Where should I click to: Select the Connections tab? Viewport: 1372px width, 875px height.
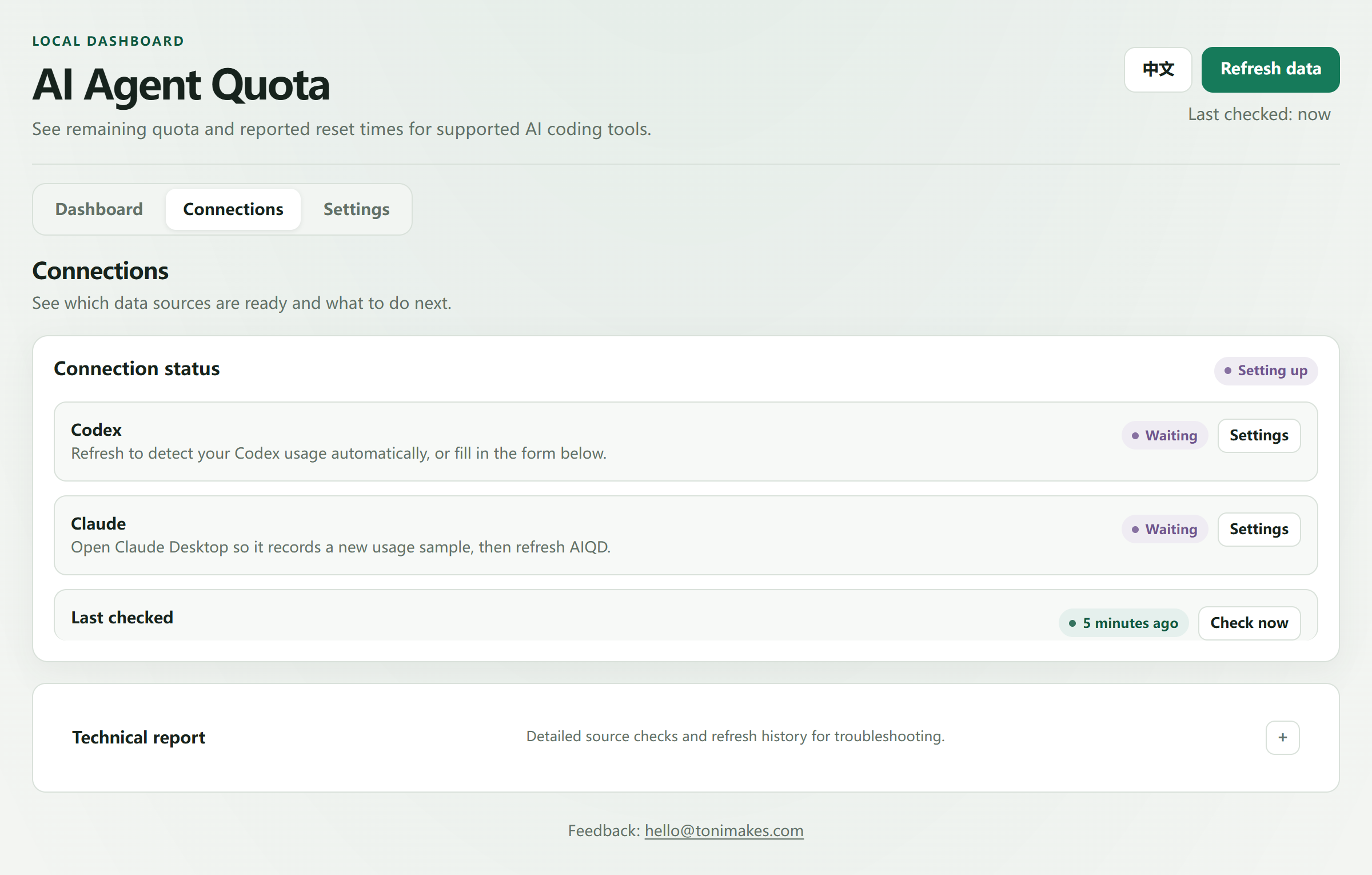pyautogui.click(x=233, y=209)
